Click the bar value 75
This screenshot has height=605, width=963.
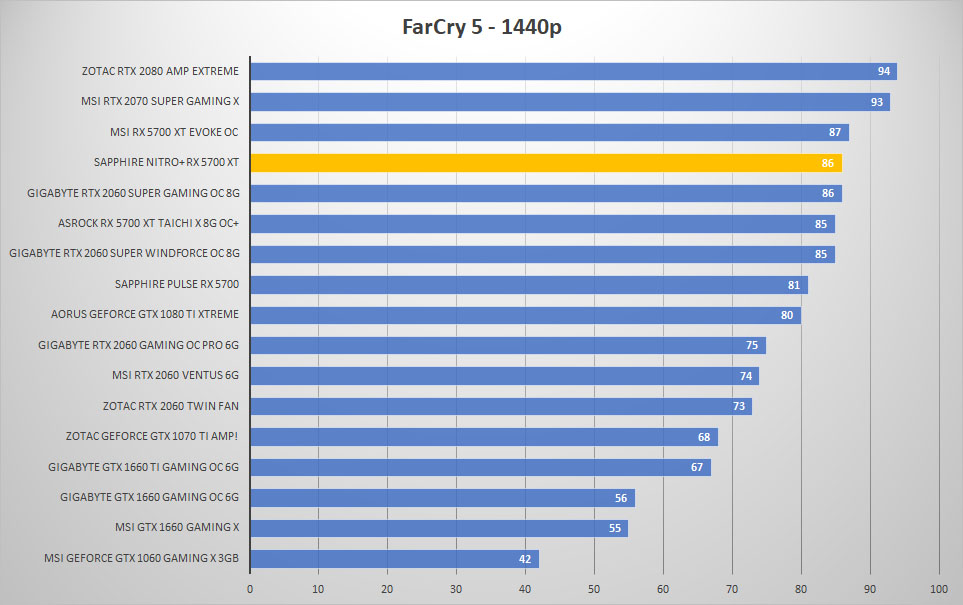click(752, 345)
